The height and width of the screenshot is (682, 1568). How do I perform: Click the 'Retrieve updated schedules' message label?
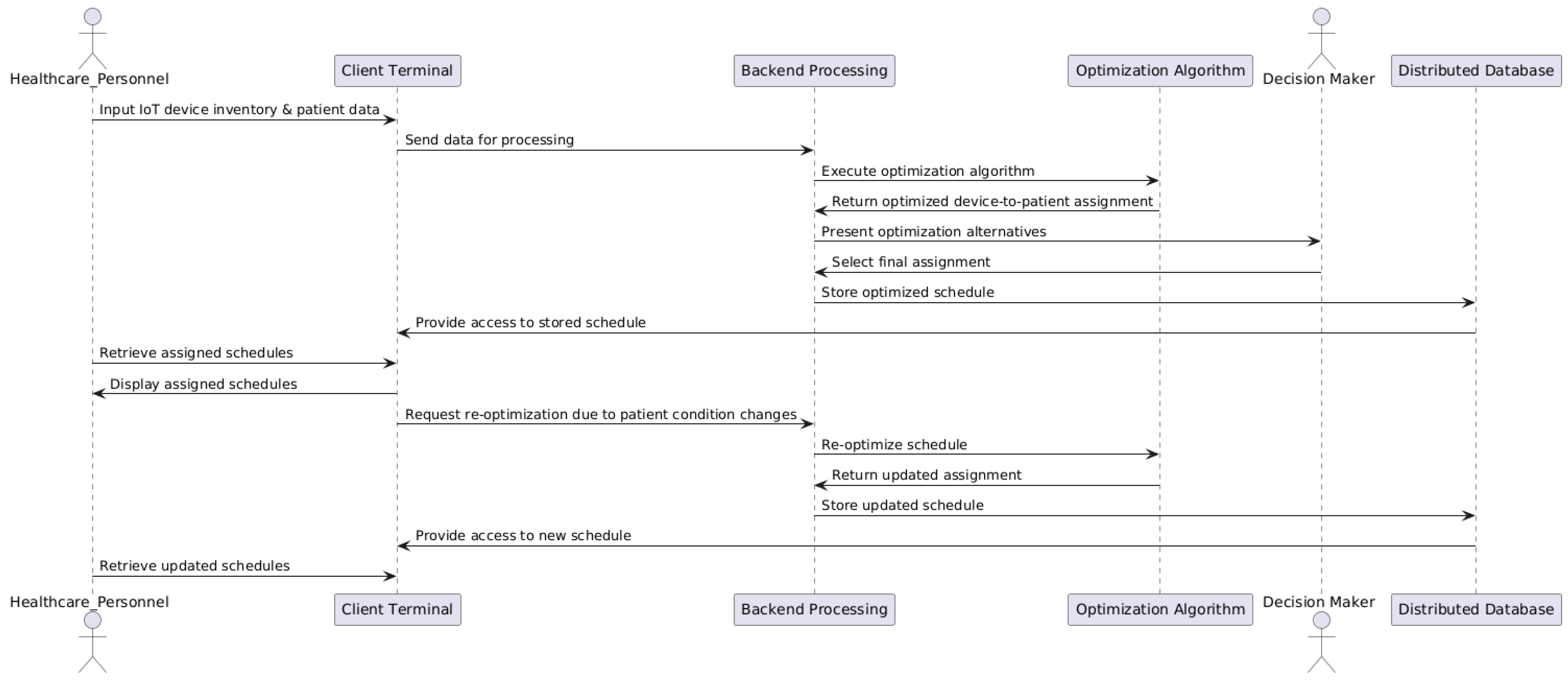tap(194, 566)
